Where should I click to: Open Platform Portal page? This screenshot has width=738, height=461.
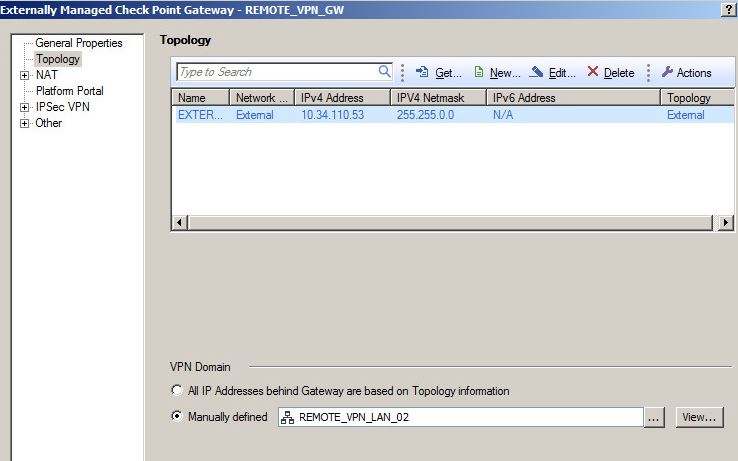tap(70, 91)
